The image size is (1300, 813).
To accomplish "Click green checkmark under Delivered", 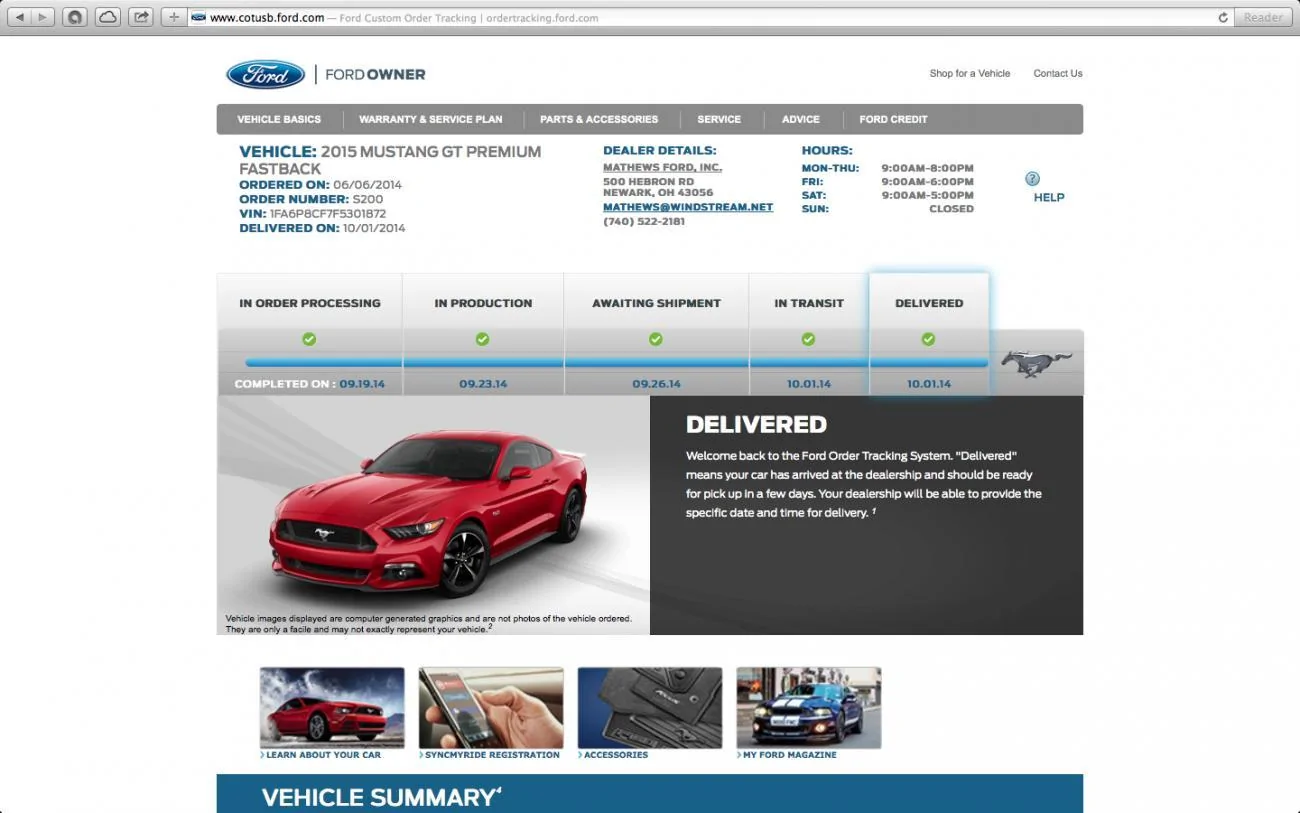I will tap(928, 339).
